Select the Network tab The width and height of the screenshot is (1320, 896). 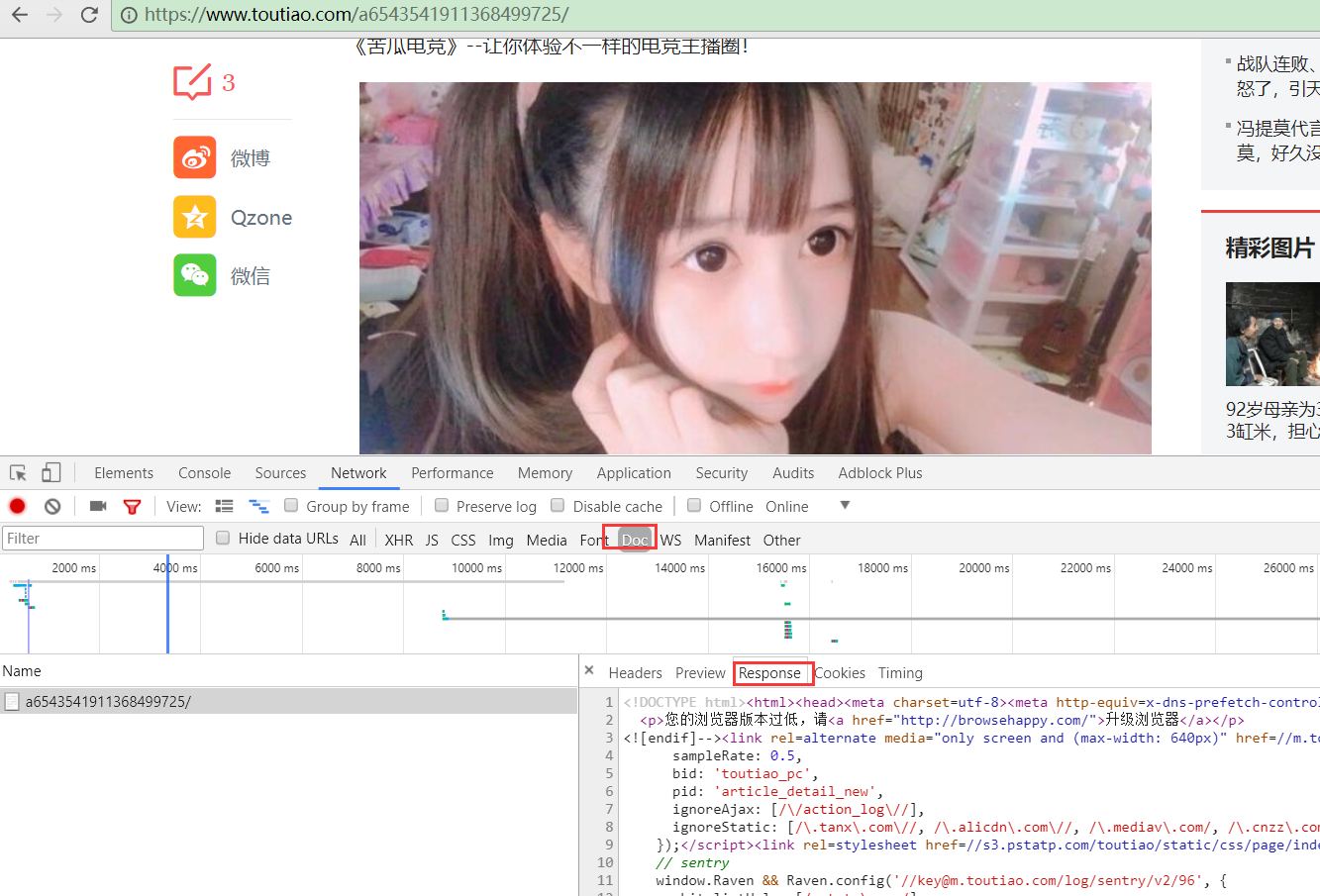coord(358,473)
